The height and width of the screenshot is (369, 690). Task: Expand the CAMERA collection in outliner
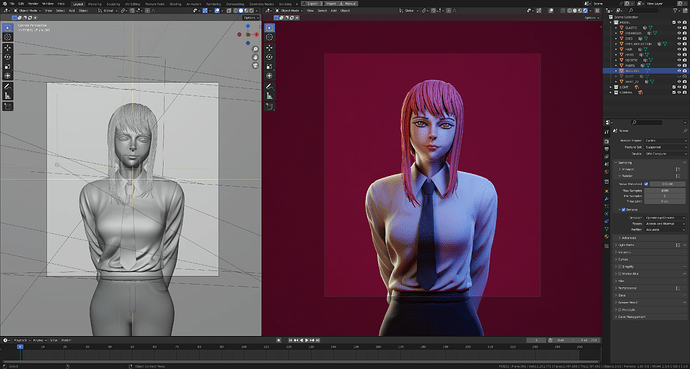[611, 92]
